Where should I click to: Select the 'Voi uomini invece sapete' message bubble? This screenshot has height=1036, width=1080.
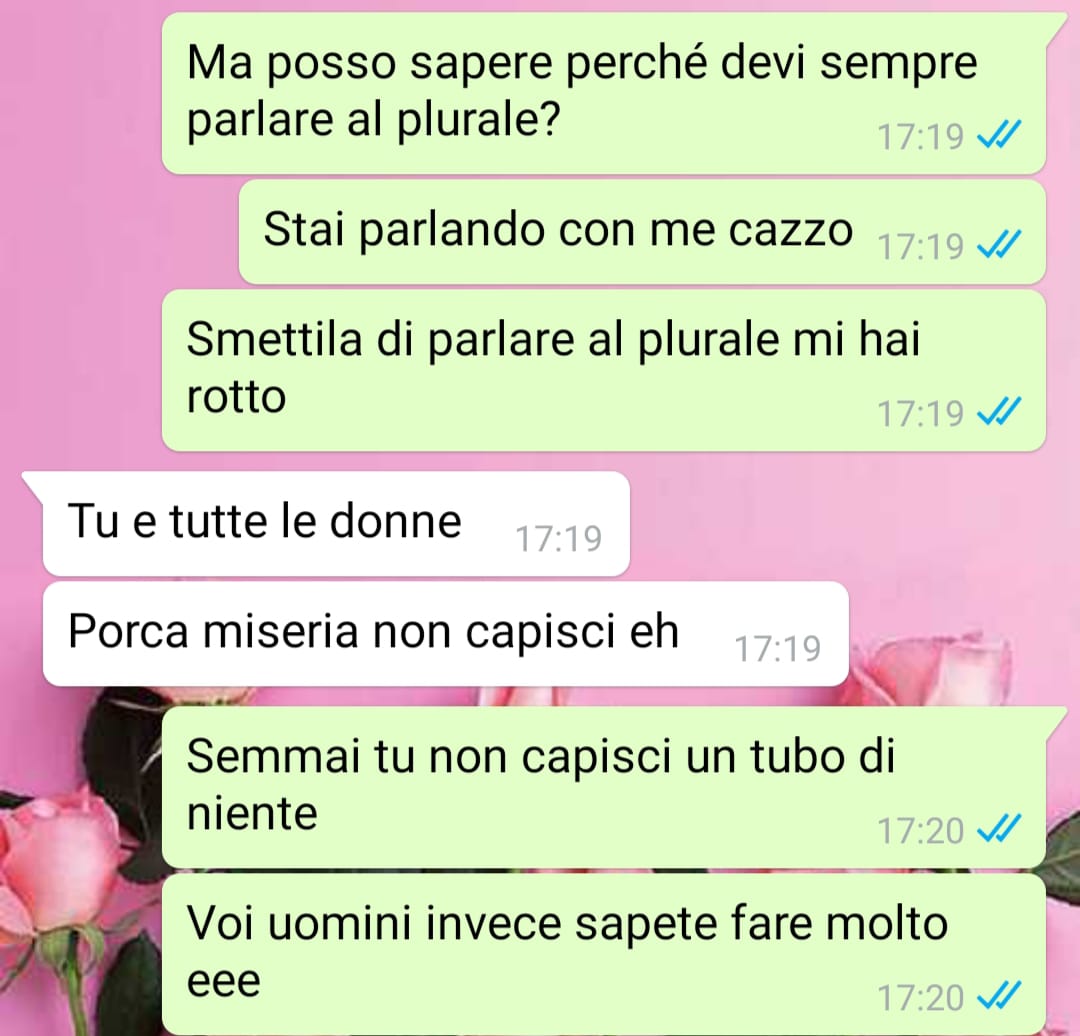point(604,955)
